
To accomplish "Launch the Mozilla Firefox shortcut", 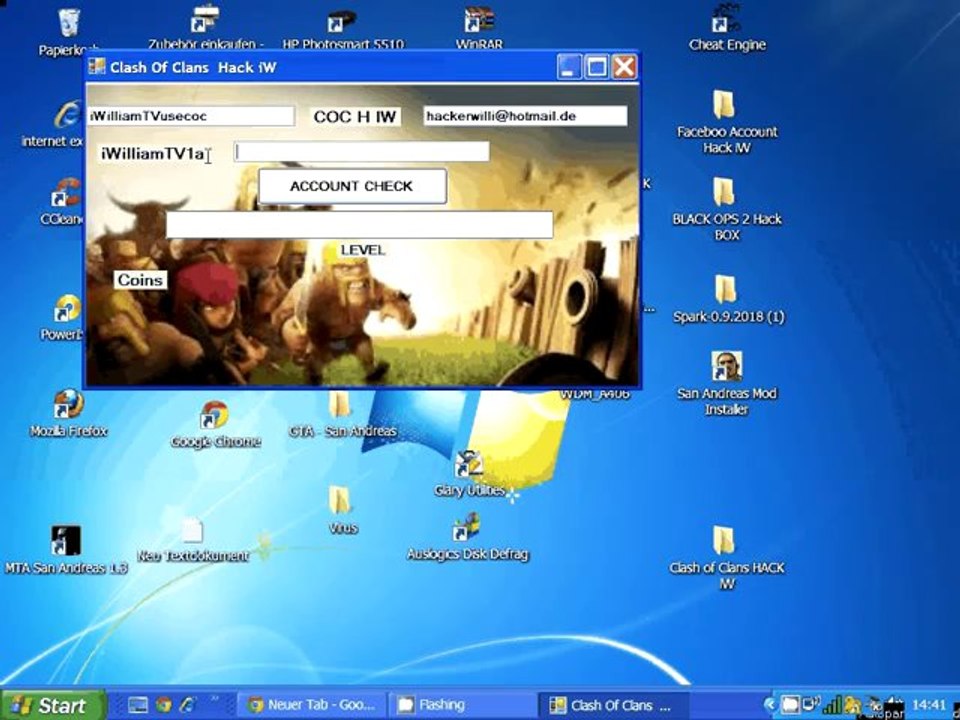I will (x=69, y=405).
